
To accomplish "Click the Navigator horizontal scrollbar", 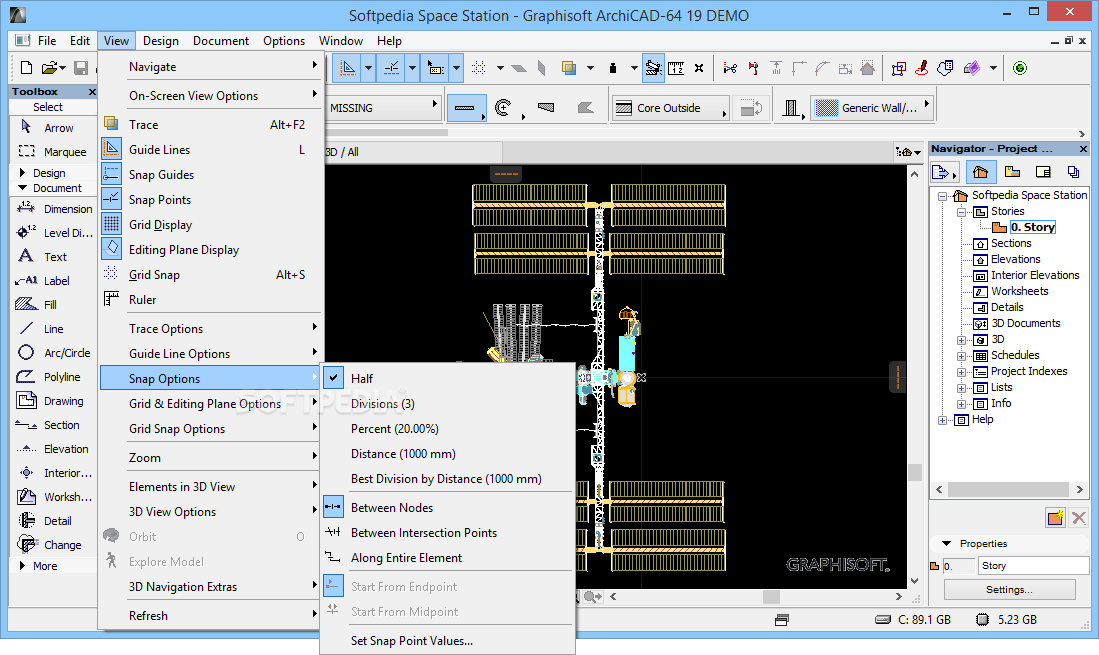I will (1009, 489).
